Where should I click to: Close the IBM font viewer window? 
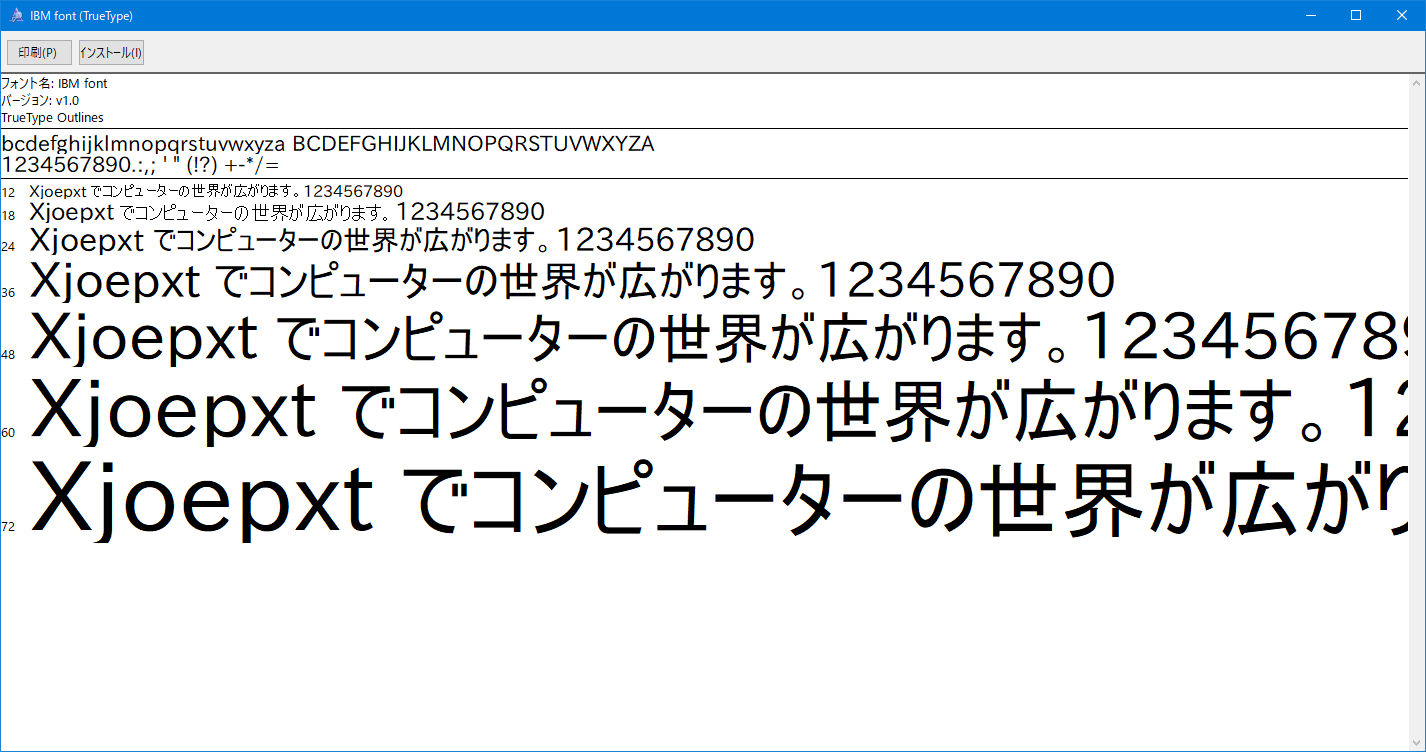(x=1402, y=15)
